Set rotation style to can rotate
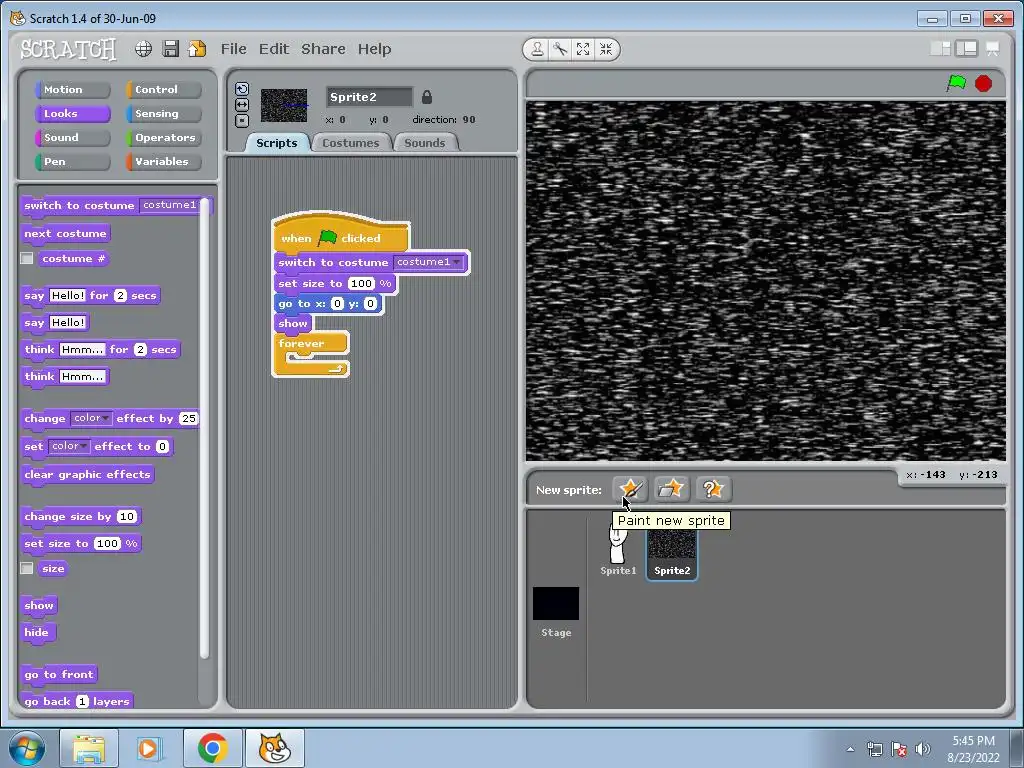This screenshot has height=768, width=1024. 242,89
